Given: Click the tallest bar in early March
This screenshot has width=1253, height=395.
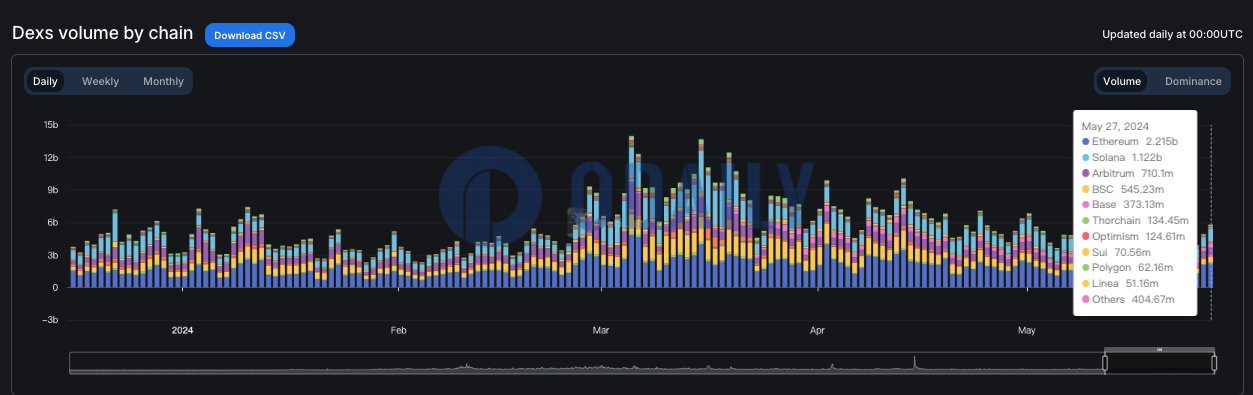Looking at the screenshot, I should tap(631, 212).
